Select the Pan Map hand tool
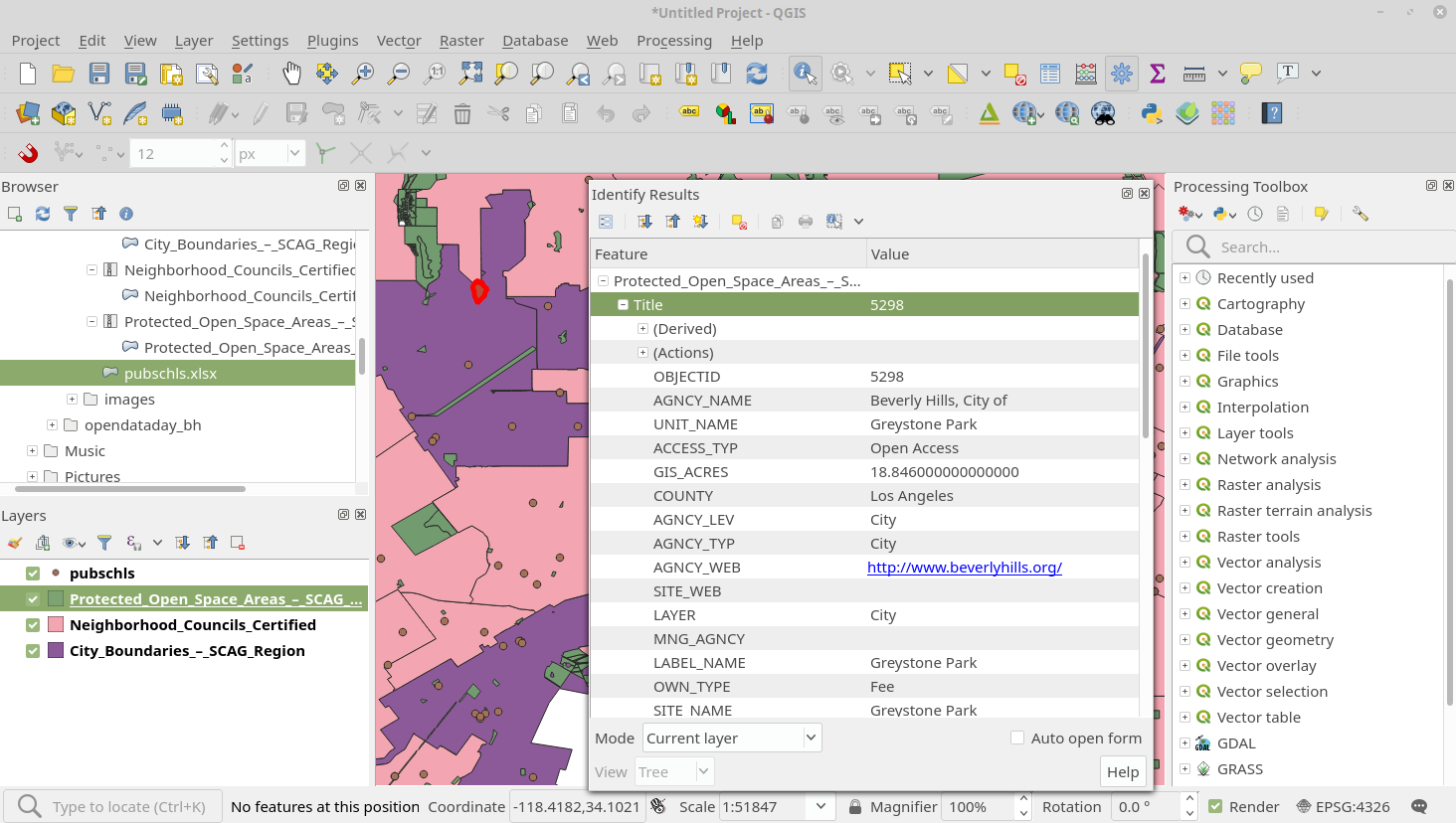 tap(291, 74)
